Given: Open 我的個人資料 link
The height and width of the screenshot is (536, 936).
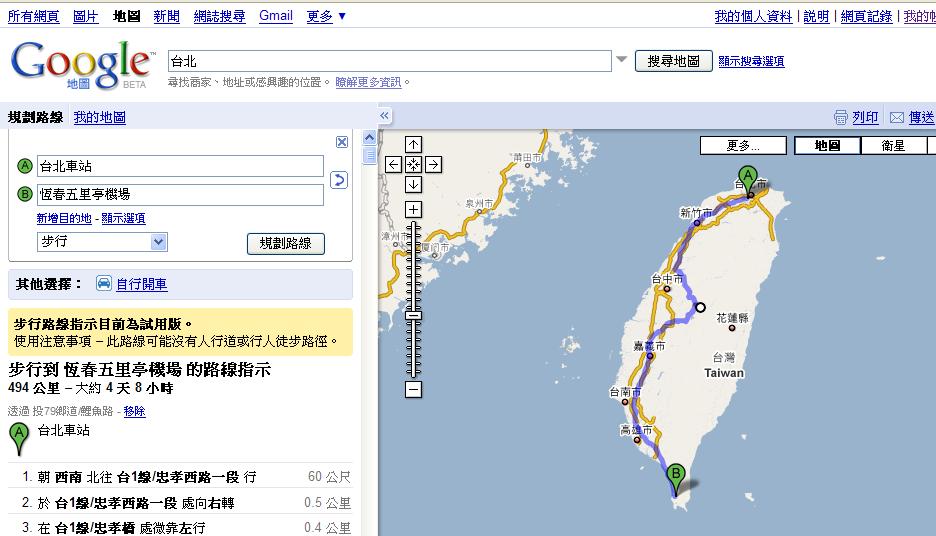Looking at the screenshot, I should [x=753, y=16].
